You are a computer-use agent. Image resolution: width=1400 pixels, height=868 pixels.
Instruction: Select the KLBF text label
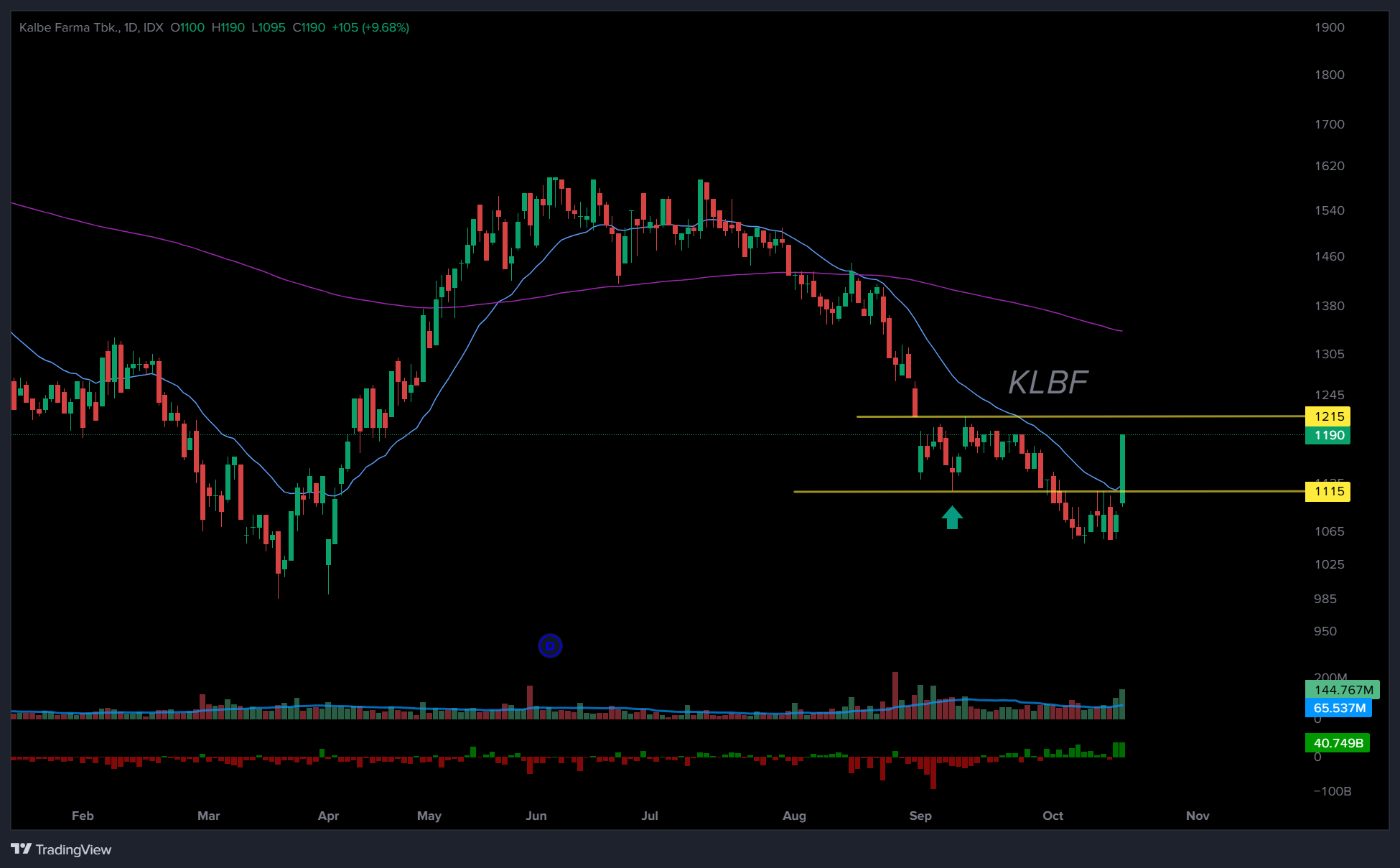coord(1047,382)
